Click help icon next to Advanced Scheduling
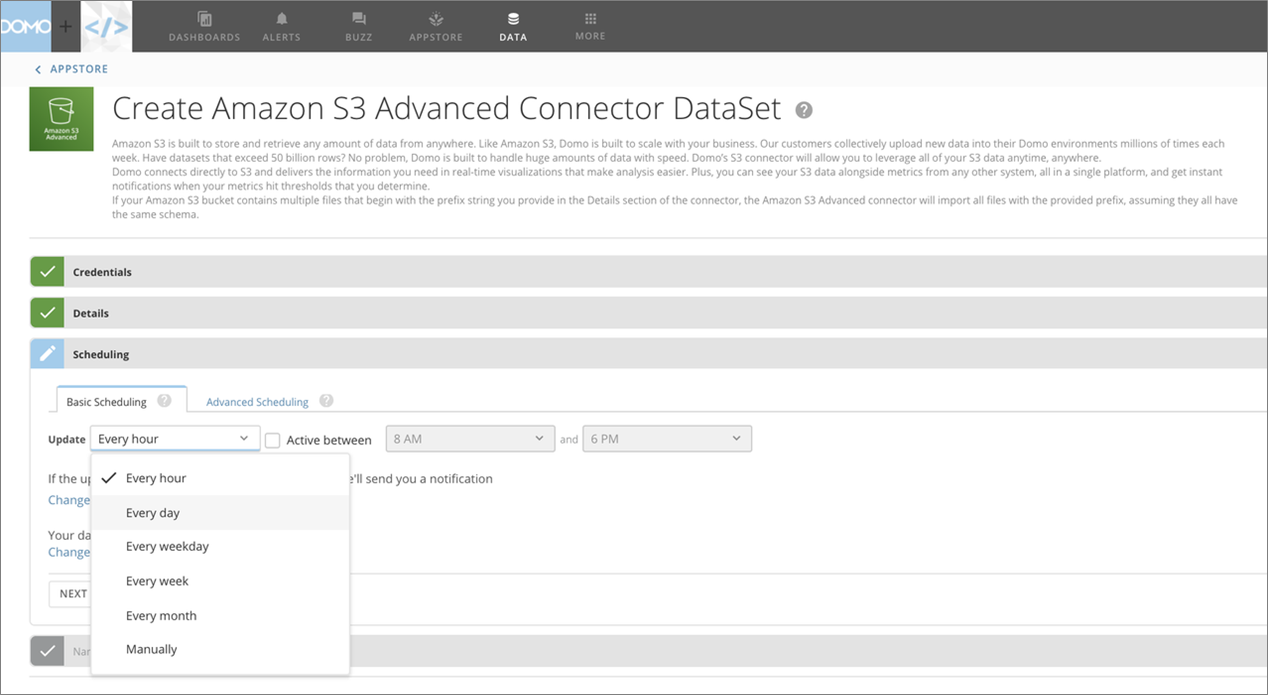 326,401
